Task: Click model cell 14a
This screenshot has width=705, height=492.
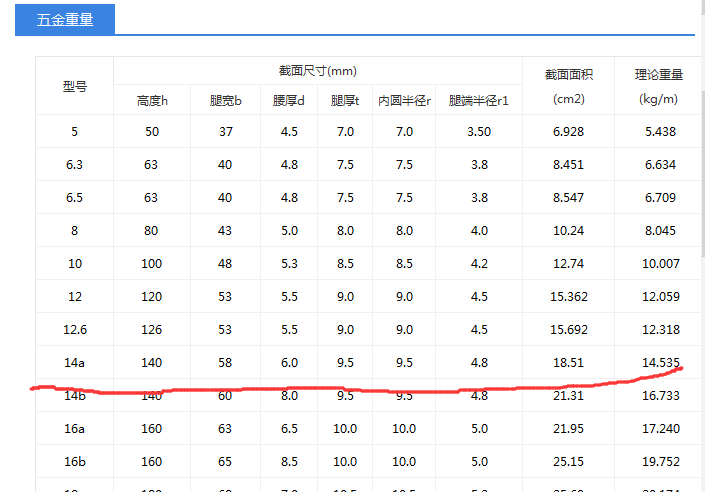Action: [74, 362]
